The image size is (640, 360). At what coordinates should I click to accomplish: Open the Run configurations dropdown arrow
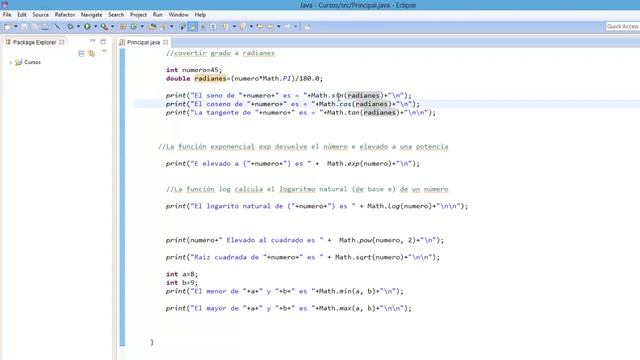click(96, 27)
